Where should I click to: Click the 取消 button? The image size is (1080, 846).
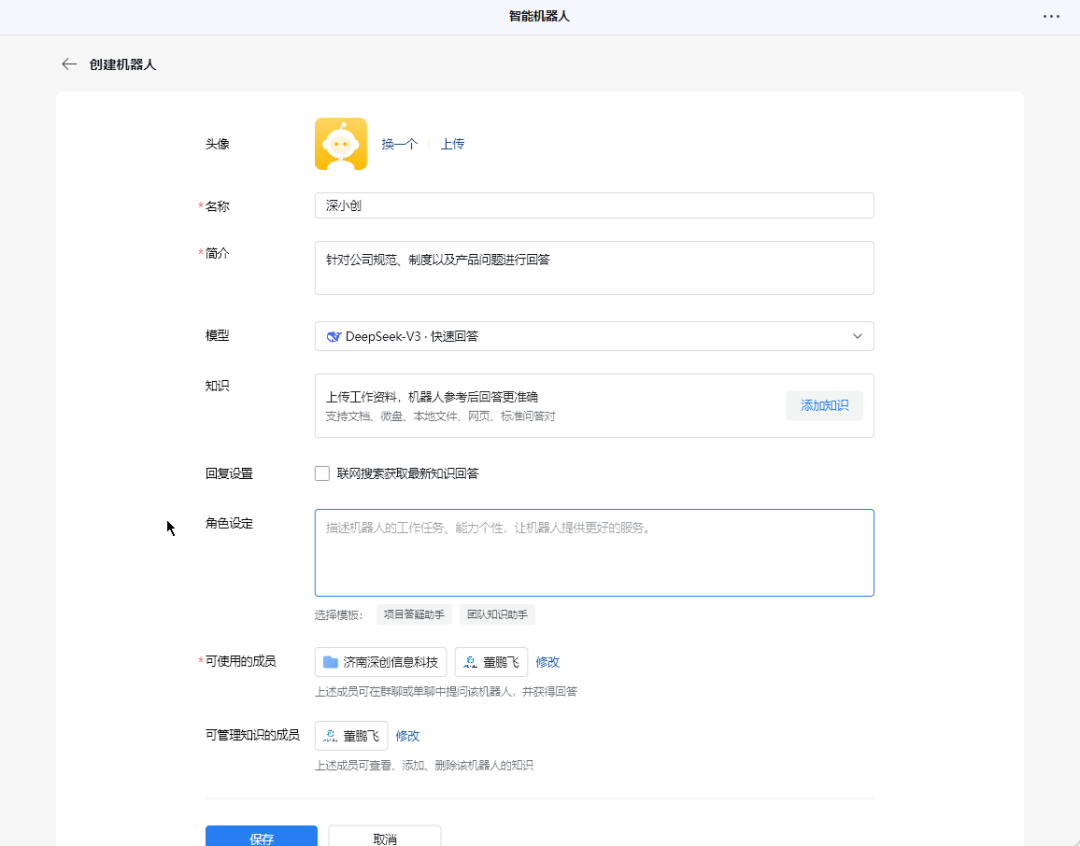pos(384,838)
